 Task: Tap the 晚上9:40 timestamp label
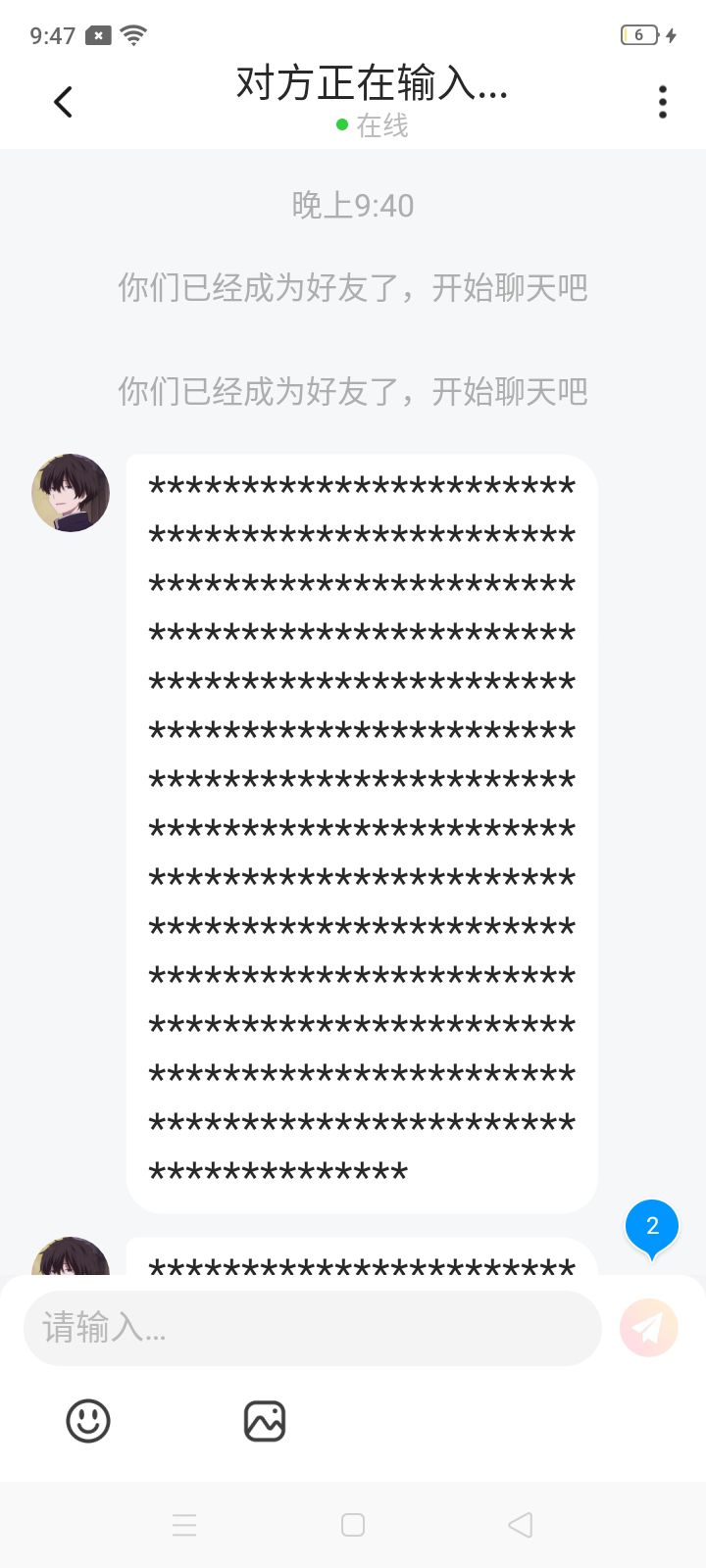353,206
